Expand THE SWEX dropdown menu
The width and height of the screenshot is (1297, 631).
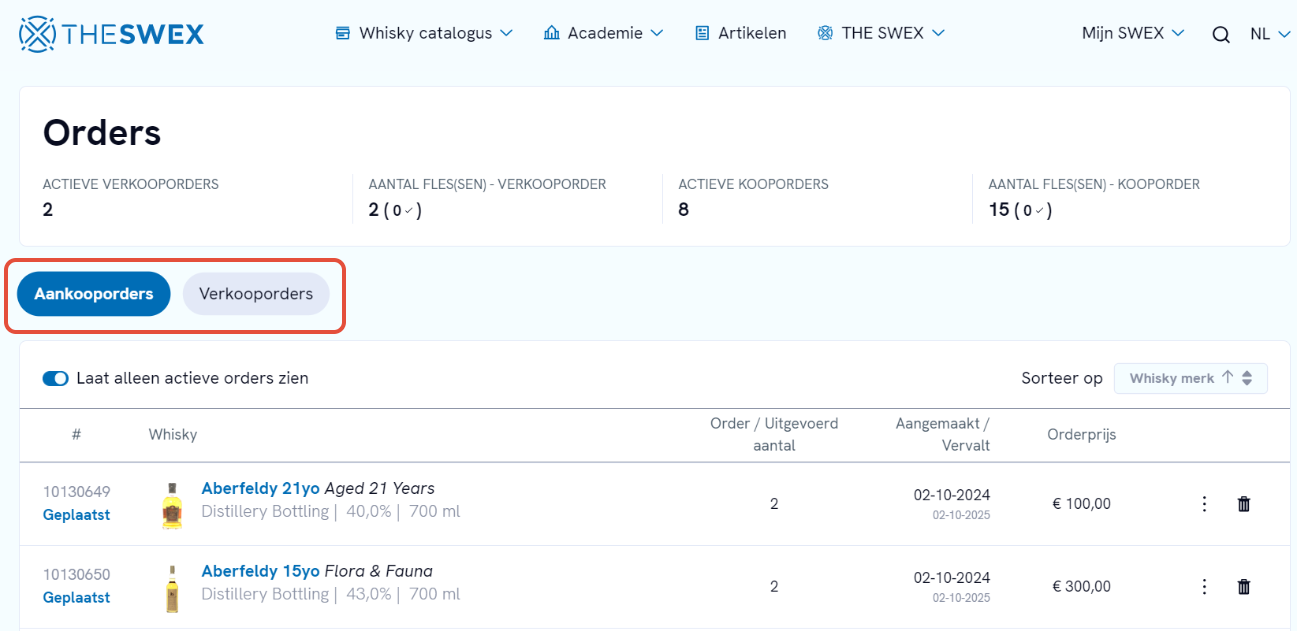(x=938, y=33)
